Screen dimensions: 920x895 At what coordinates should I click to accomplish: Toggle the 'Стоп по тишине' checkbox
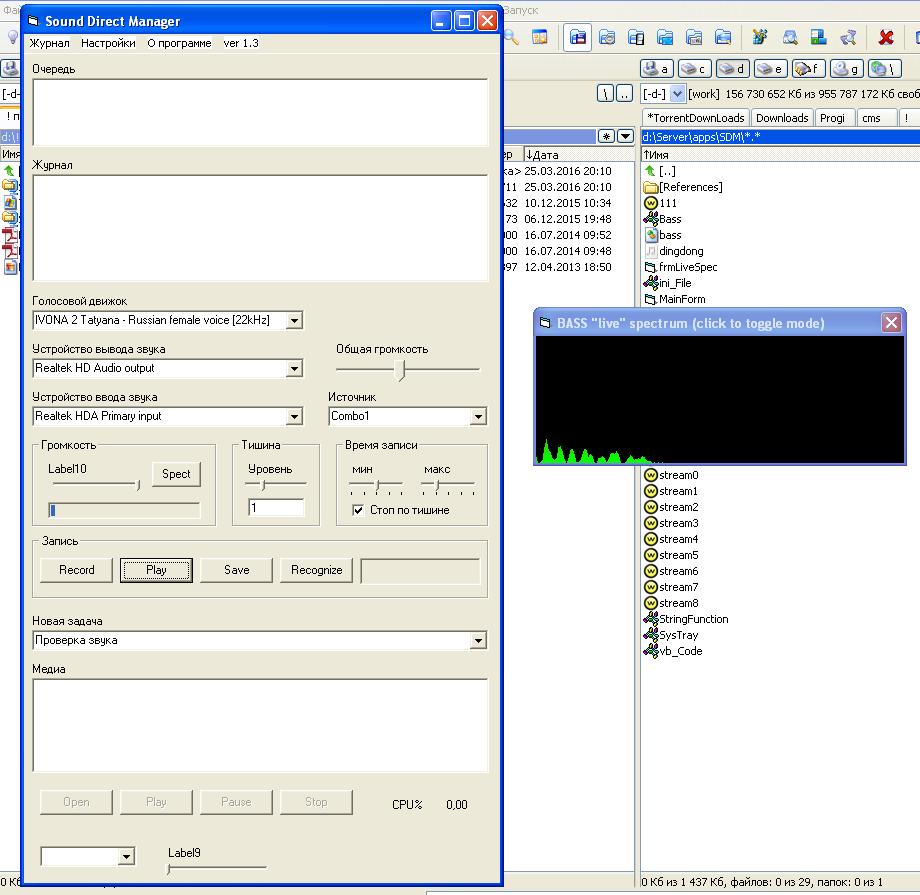click(358, 510)
